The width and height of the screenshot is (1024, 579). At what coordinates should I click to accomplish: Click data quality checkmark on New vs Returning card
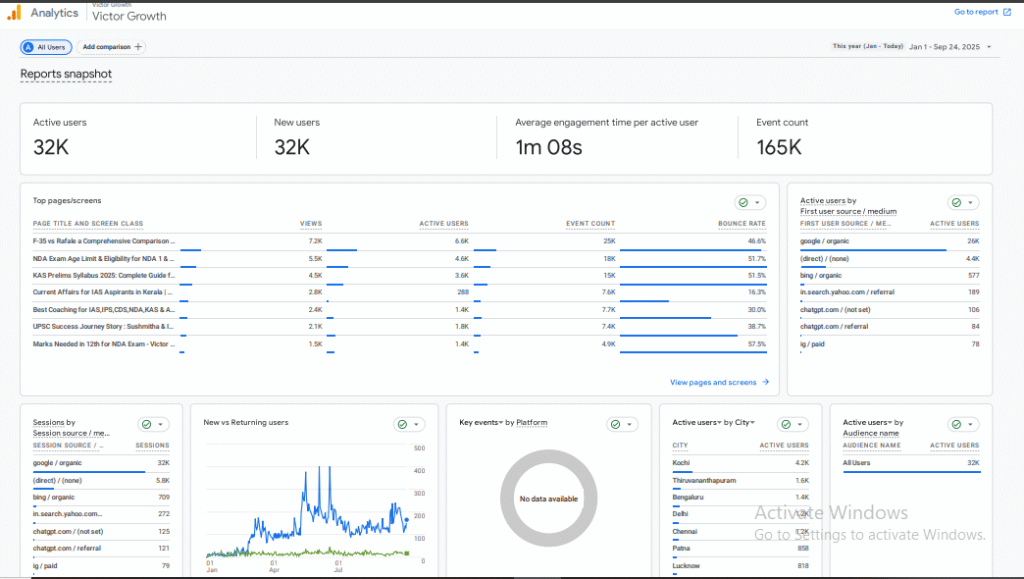(402, 424)
